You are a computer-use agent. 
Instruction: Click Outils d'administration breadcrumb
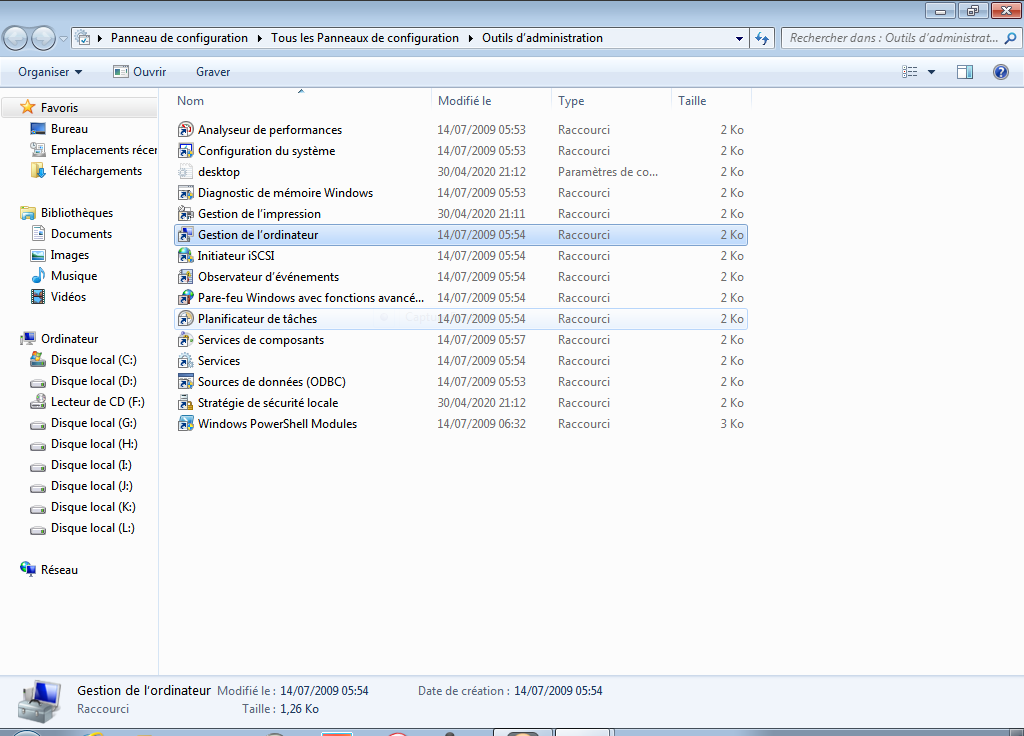click(543, 38)
